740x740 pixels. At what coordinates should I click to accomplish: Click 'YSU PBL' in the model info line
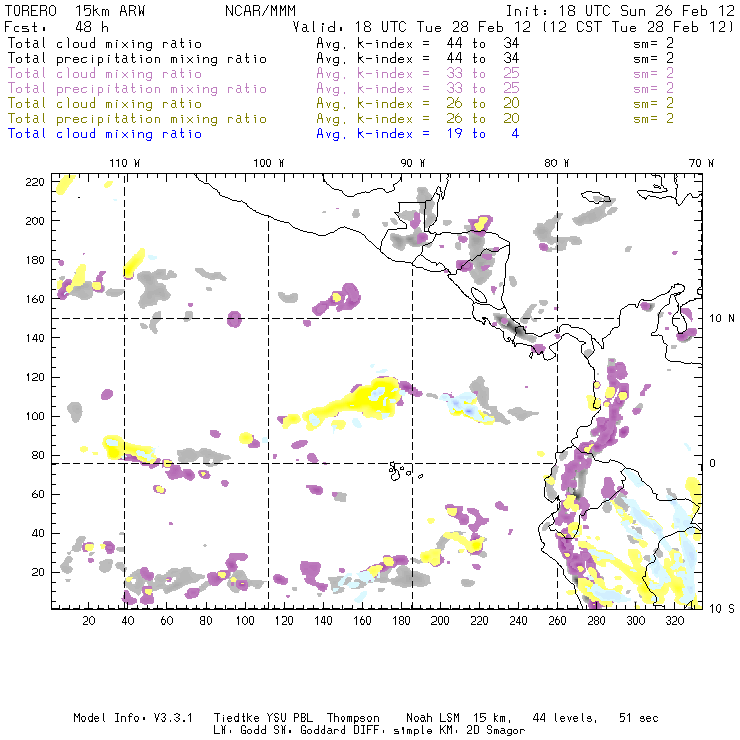[x=289, y=718]
